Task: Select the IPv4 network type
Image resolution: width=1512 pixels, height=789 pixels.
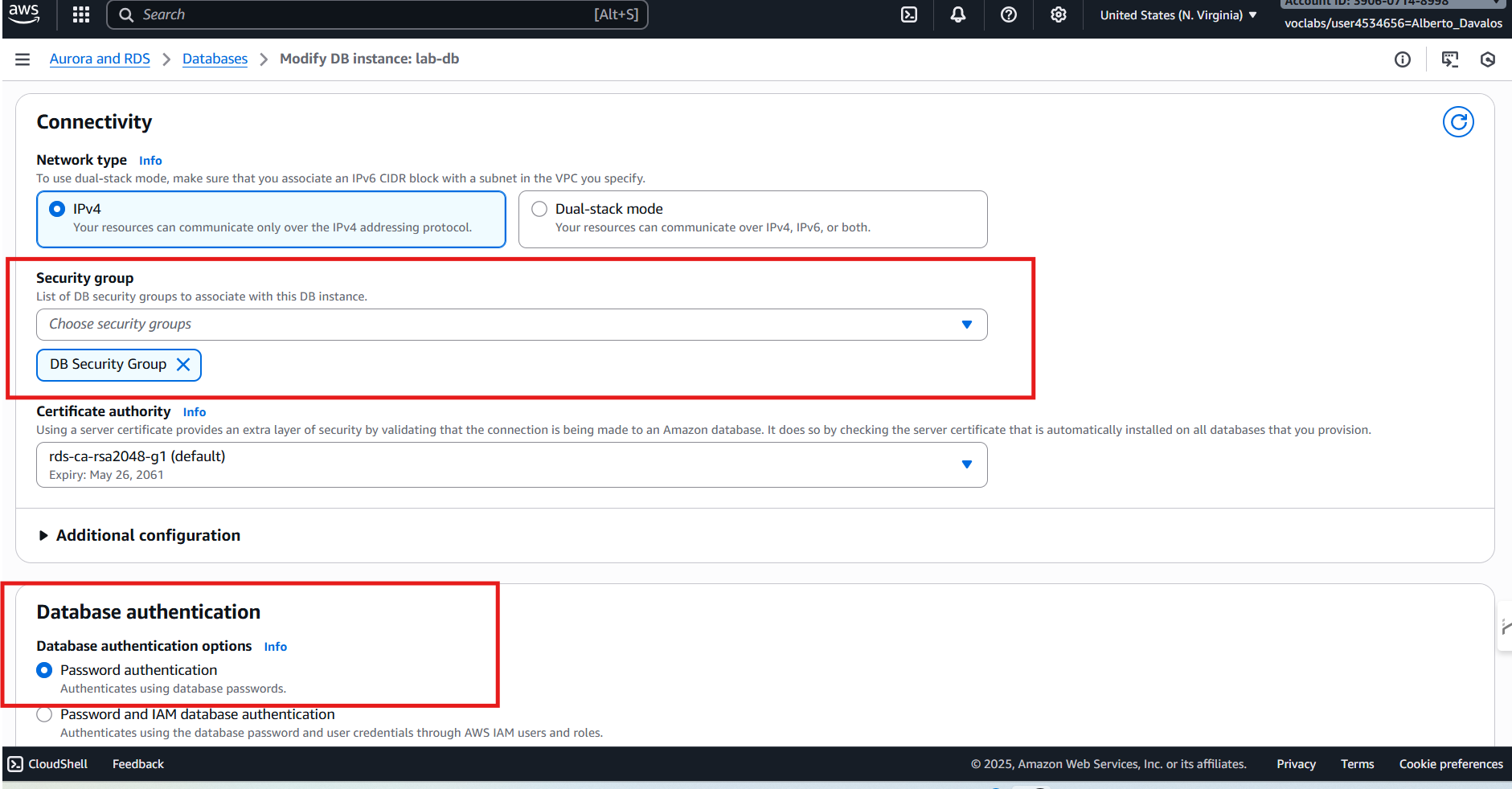Action: [58, 209]
